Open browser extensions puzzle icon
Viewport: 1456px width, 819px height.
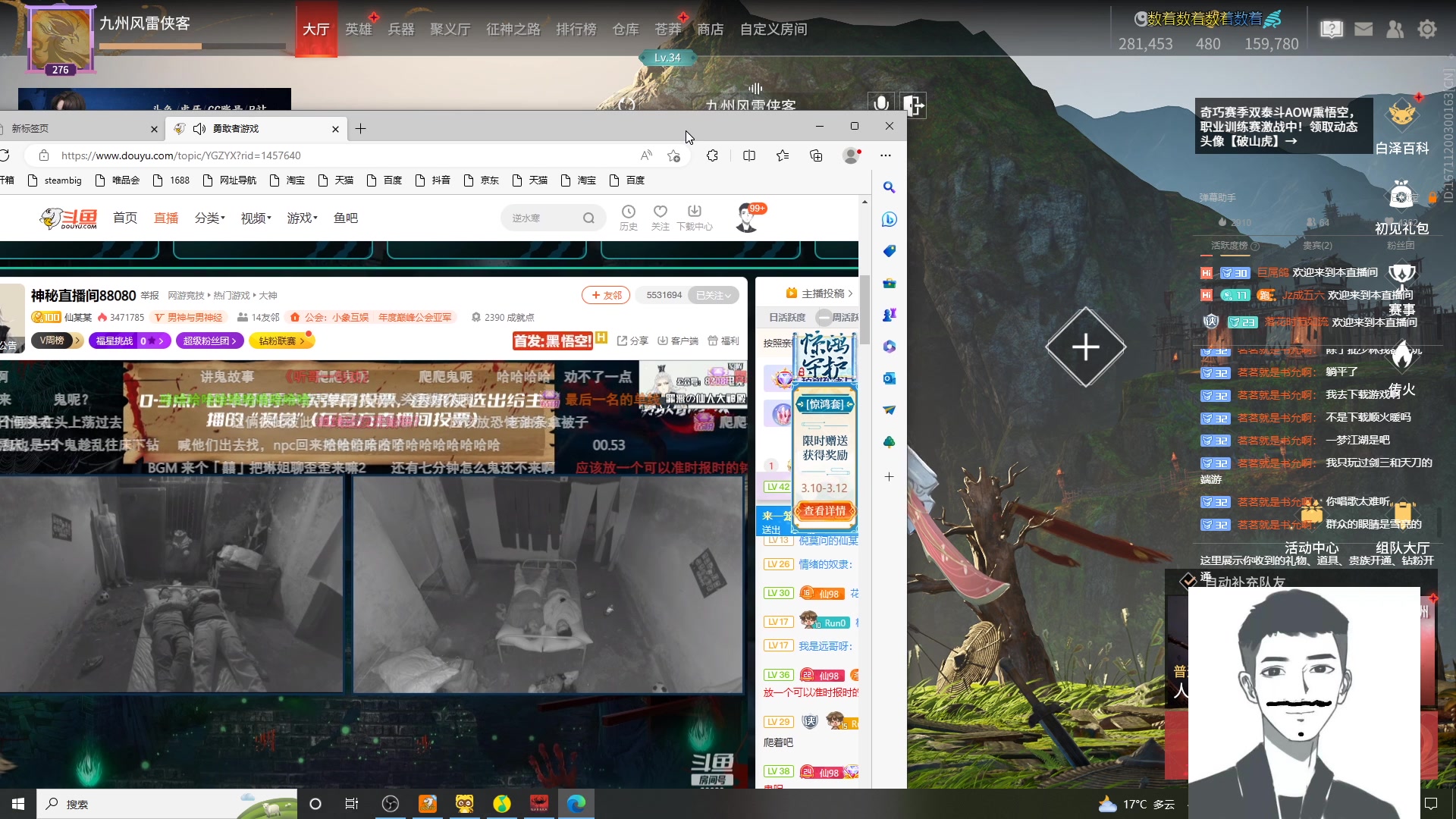pos(712,155)
